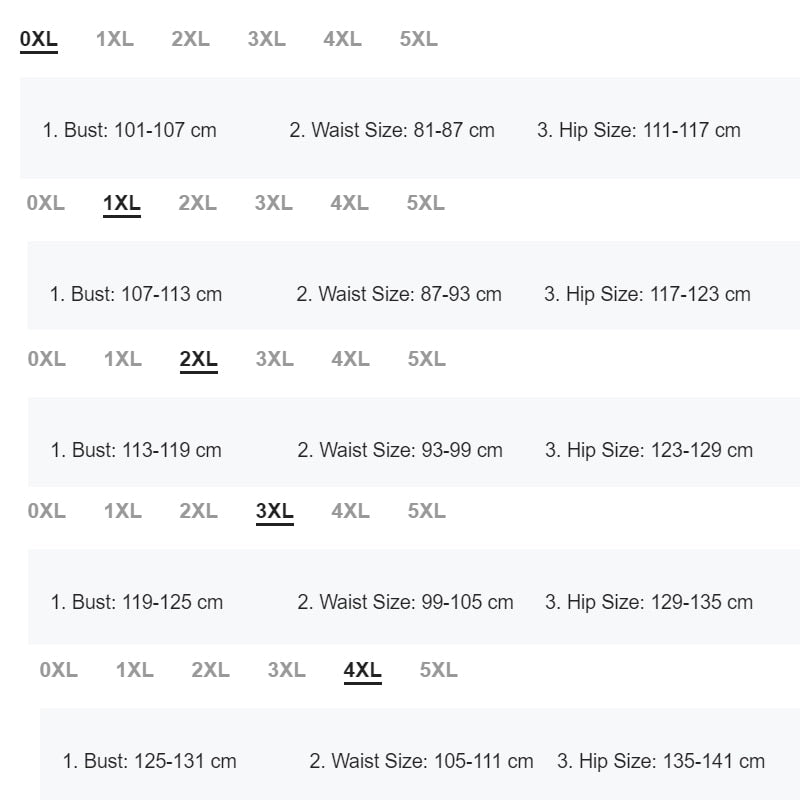Screen dimensions: 800x800
Task: Switch to 0XL in the second size row
Action: coord(45,203)
